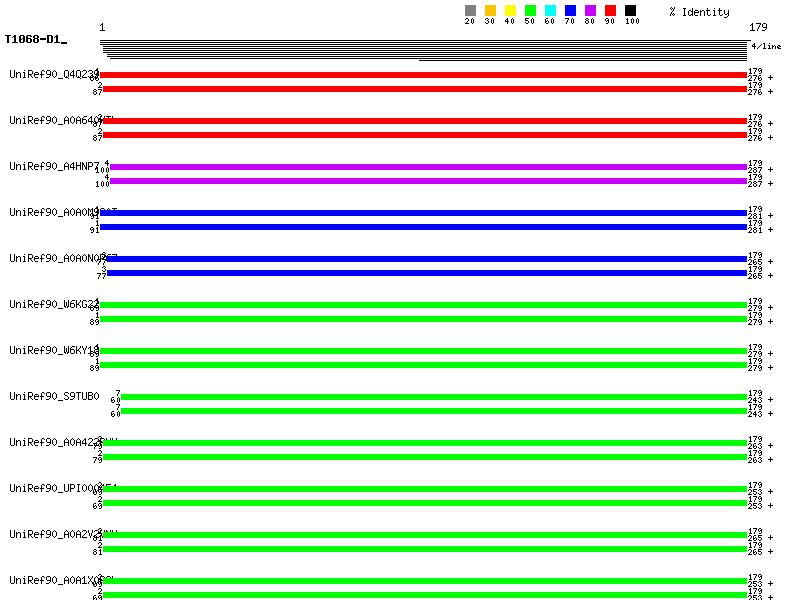Click the UniRef90_W6KY14 sequence label
The width and height of the screenshot is (800, 600).
click(x=52, y=350)
